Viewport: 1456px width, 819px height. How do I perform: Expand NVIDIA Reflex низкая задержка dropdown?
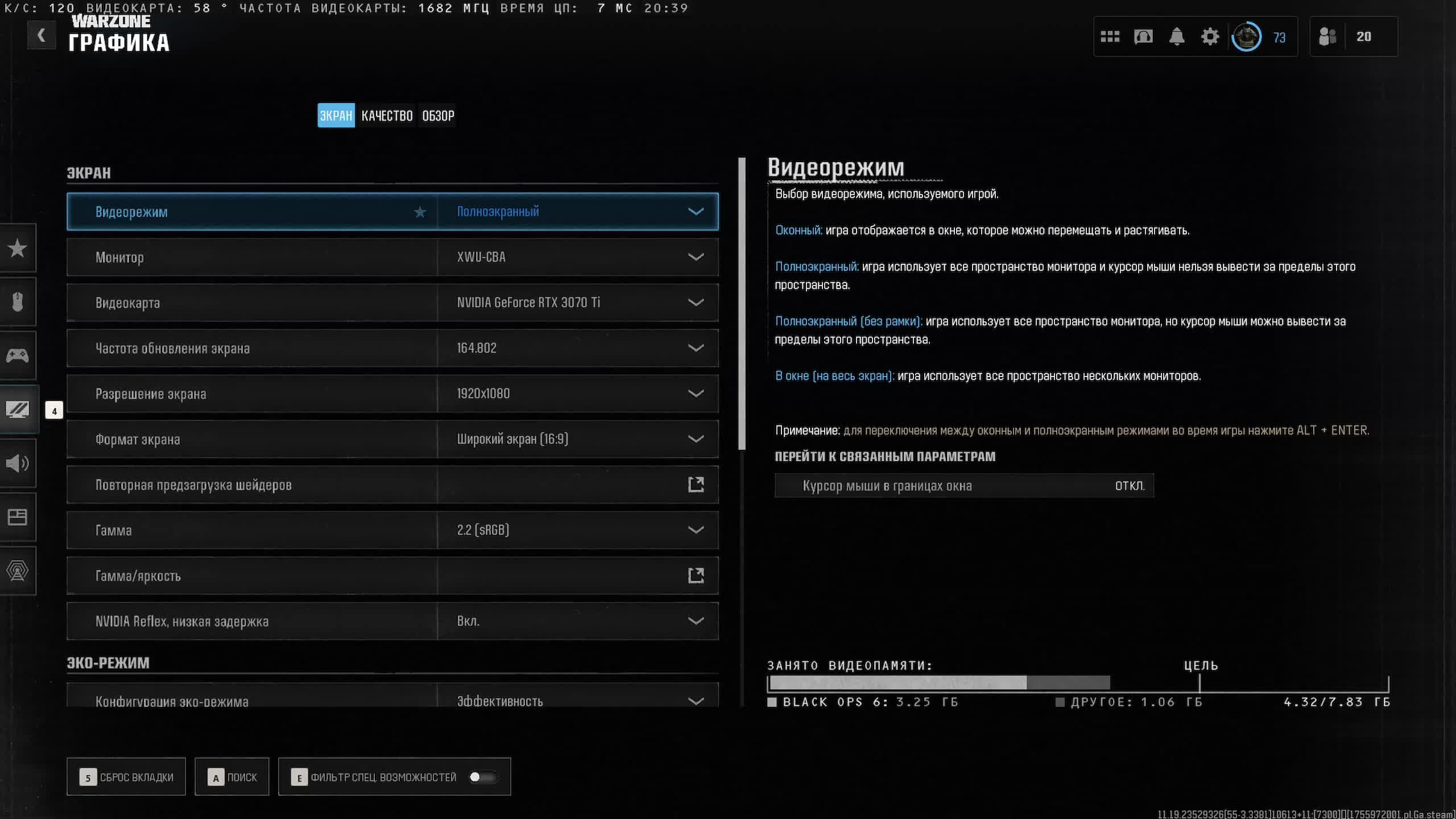tap(696, 621)
